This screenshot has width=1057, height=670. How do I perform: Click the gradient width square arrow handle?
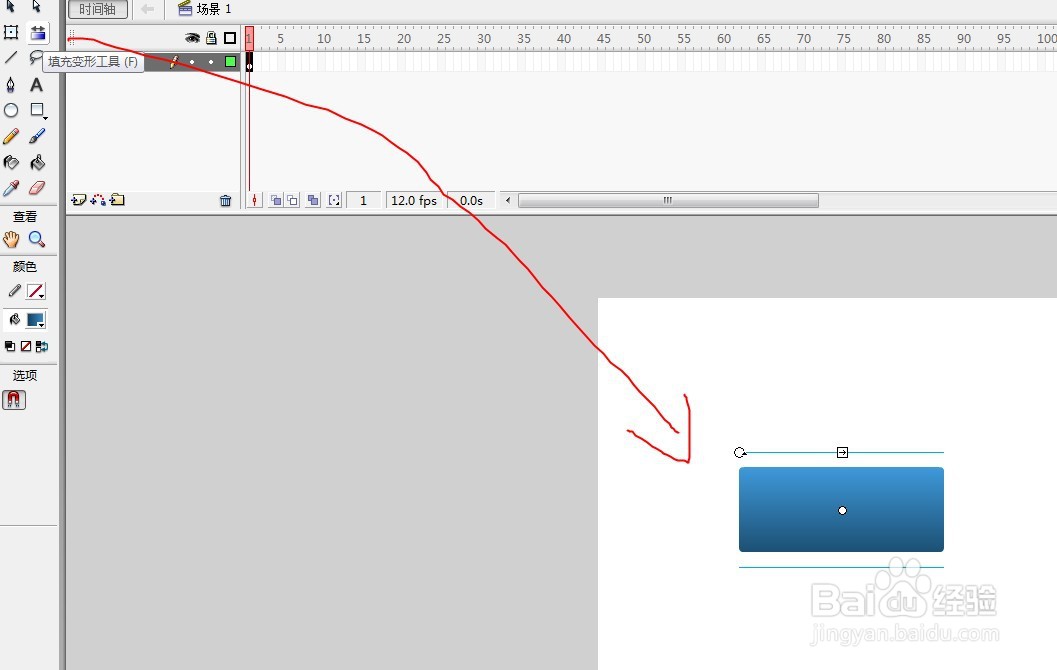click(842, 452)
